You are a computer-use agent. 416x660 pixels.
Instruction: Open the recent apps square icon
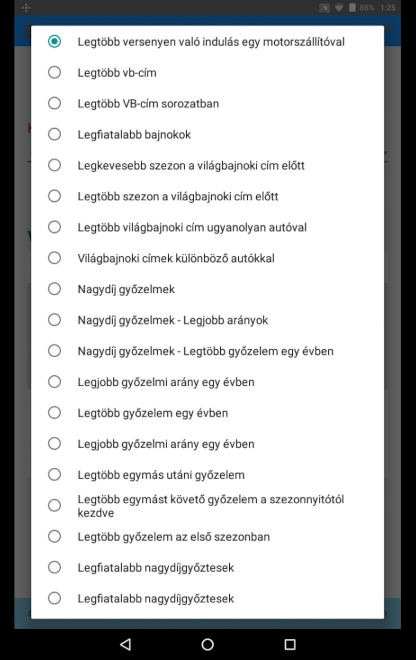click(x=290, y=644)
